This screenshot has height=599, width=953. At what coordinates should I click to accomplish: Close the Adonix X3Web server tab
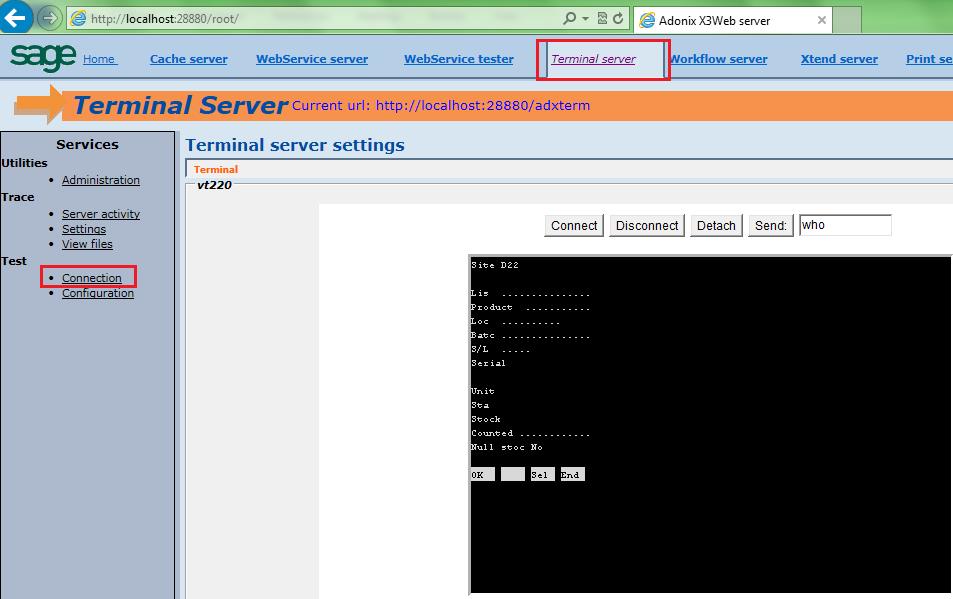pos(822,20)
